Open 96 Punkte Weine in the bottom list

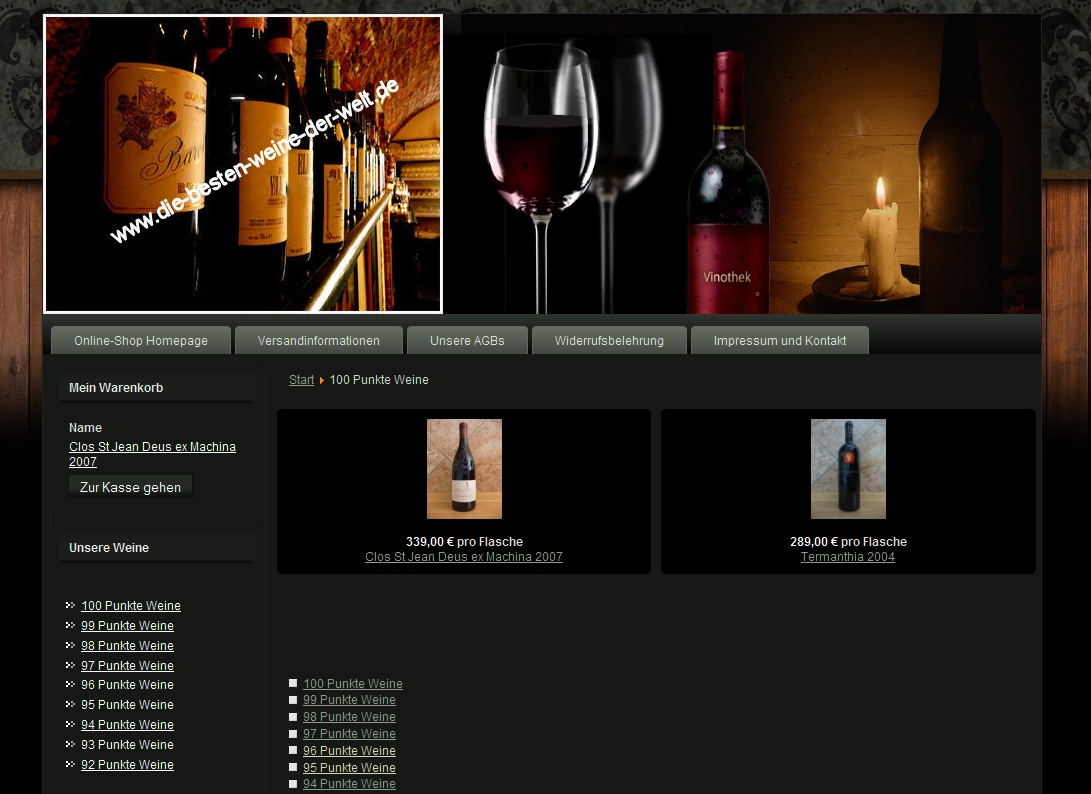349,751
